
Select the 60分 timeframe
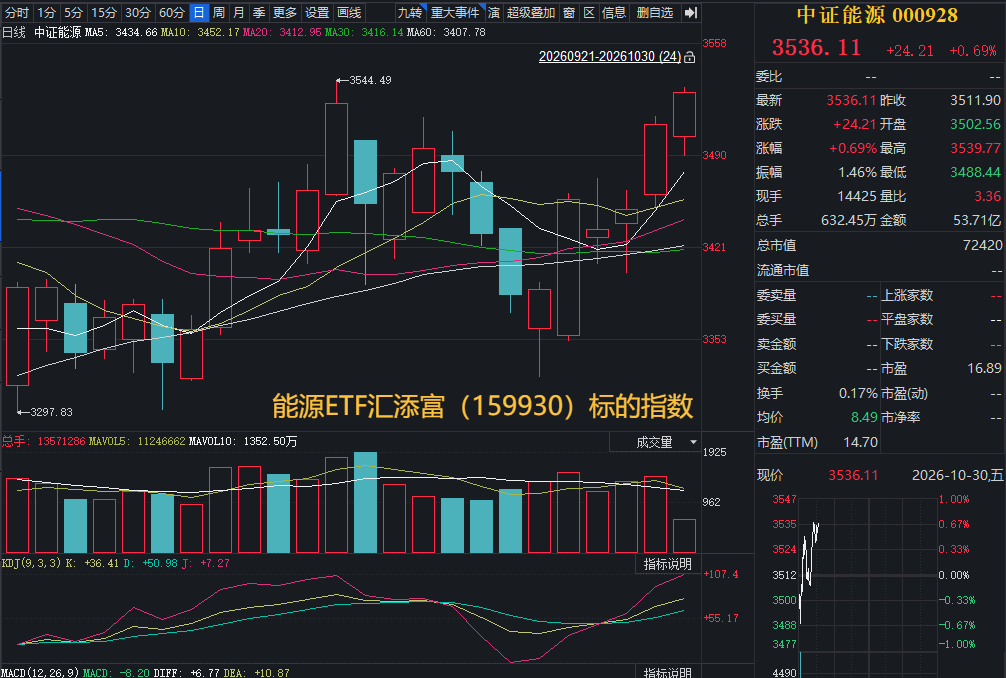click(x=171, y=12)
